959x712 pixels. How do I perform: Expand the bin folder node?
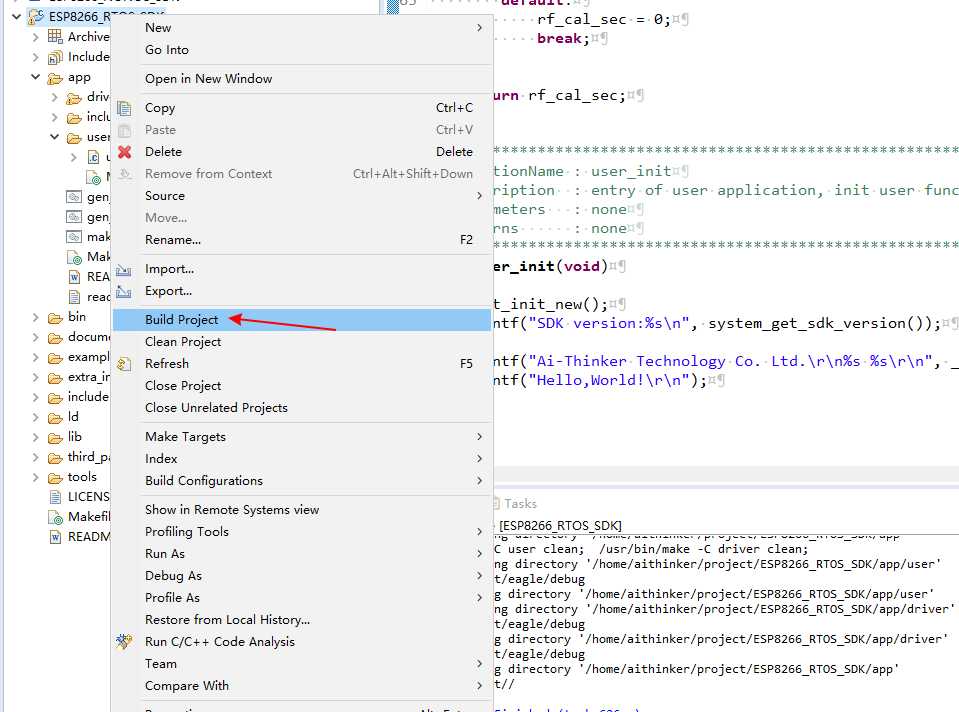point(35,317)
